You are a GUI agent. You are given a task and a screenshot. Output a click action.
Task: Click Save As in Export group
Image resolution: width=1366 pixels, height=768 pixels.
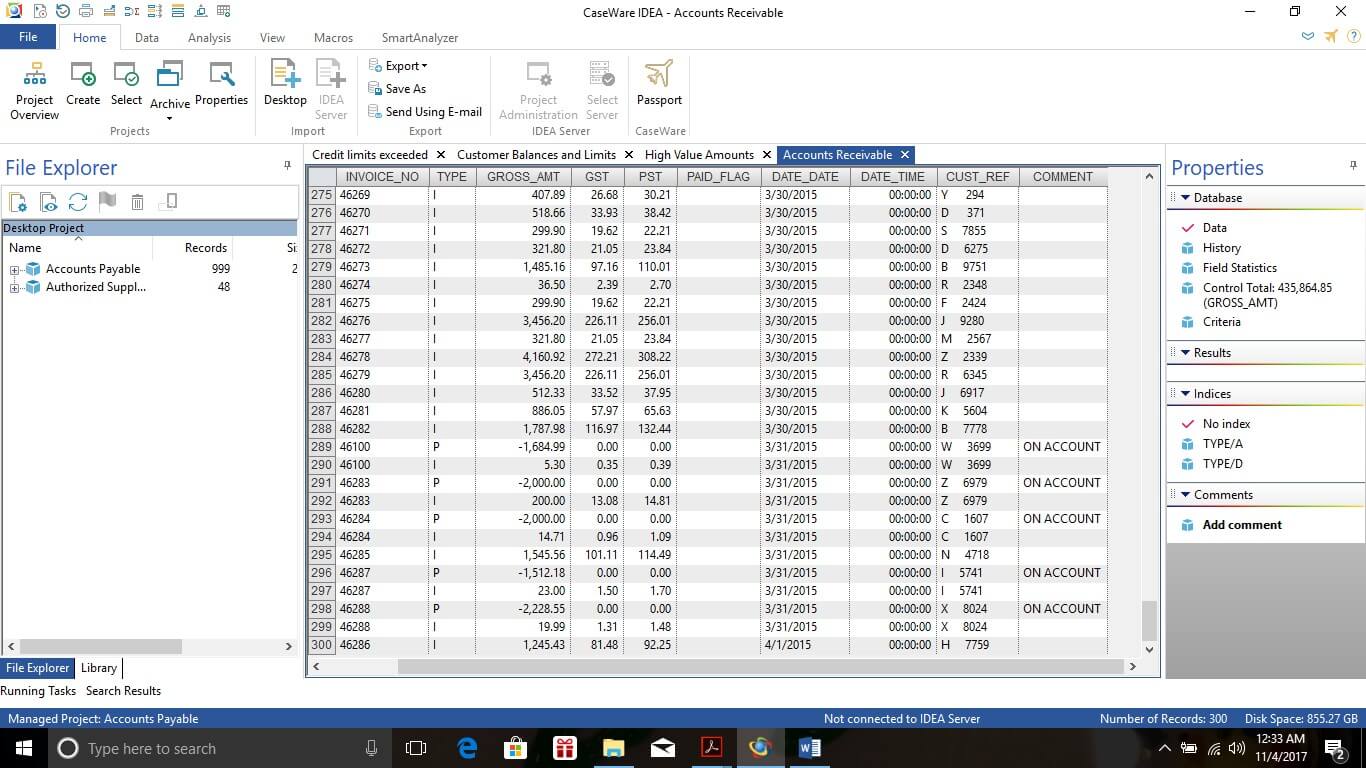coord(397,89)
